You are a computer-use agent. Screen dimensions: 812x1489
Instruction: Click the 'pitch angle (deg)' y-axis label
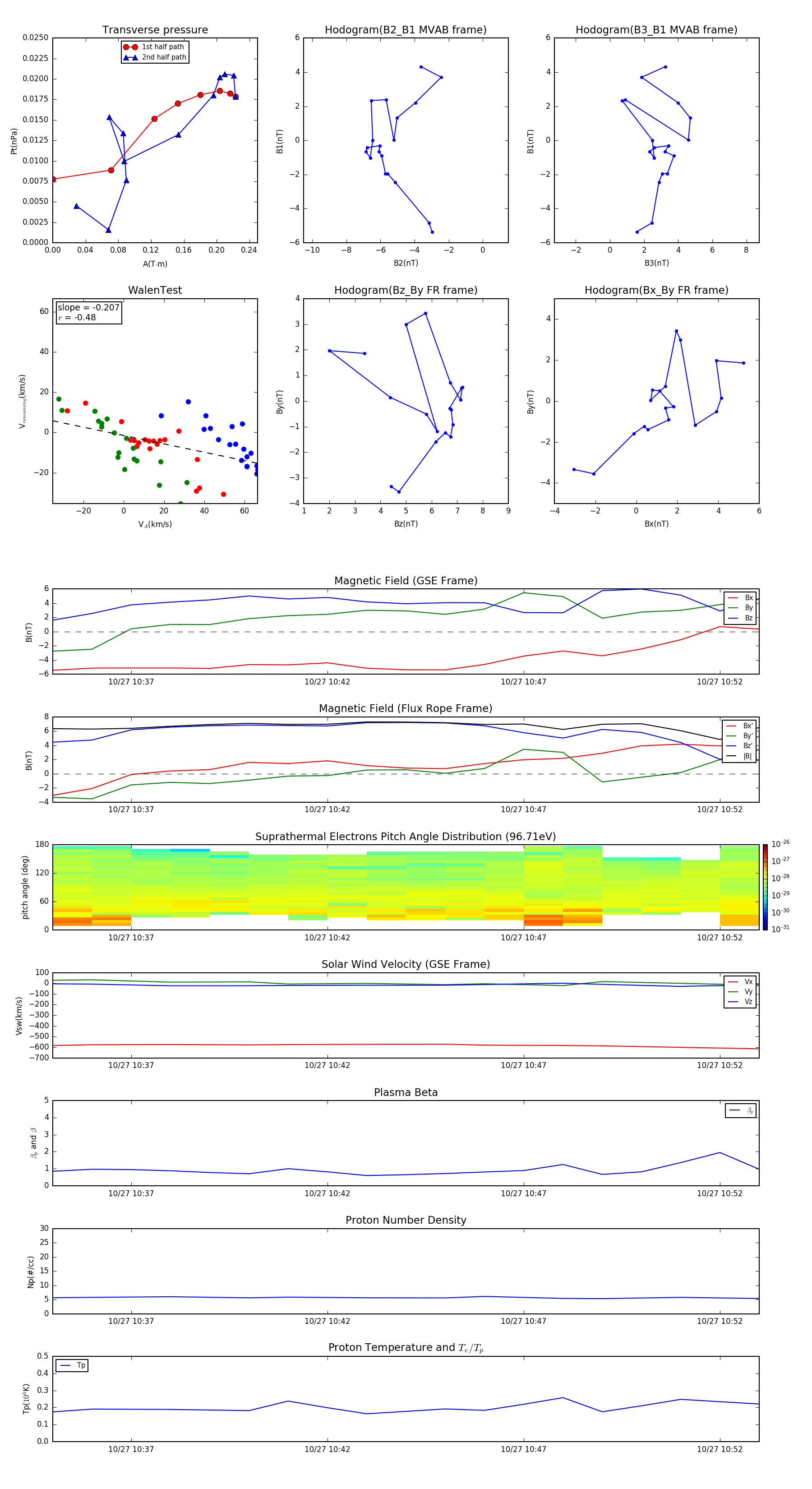click(25, 887)
